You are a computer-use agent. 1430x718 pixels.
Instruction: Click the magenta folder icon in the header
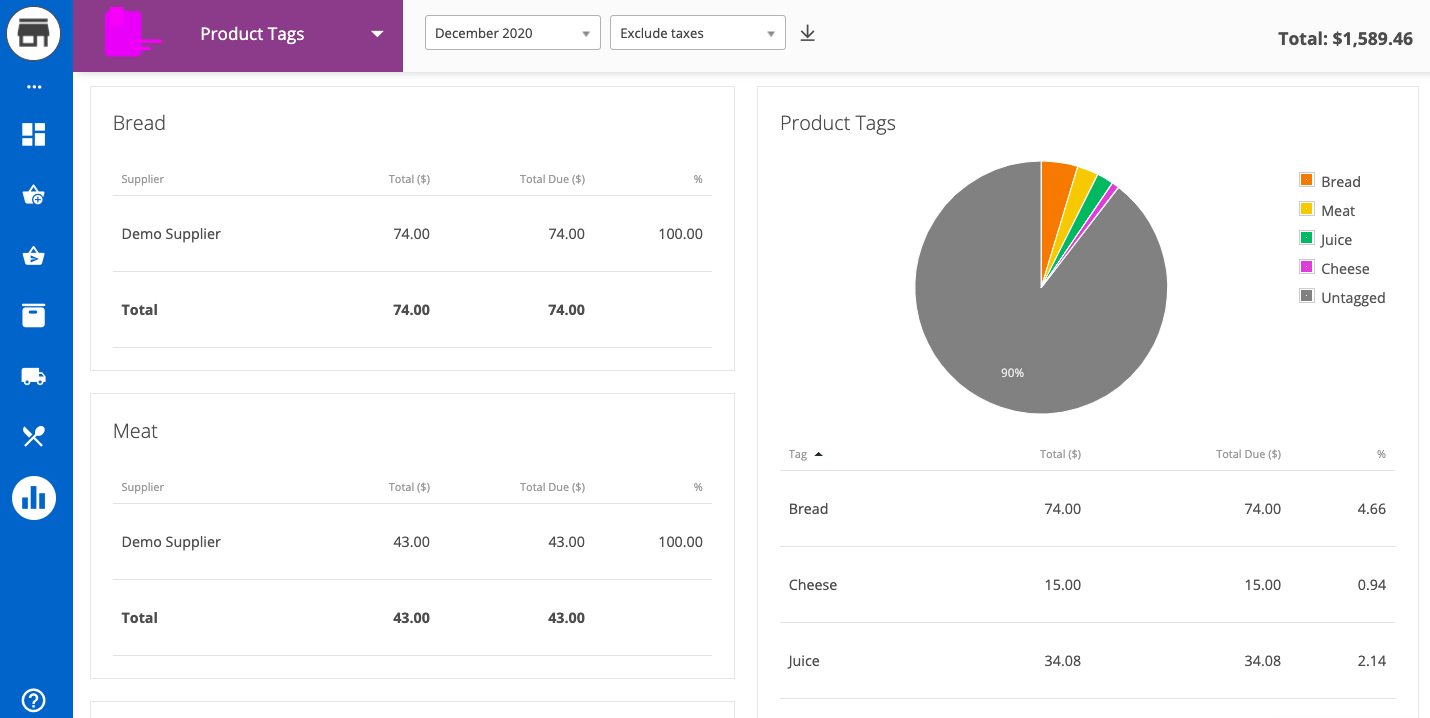(134, 33)
